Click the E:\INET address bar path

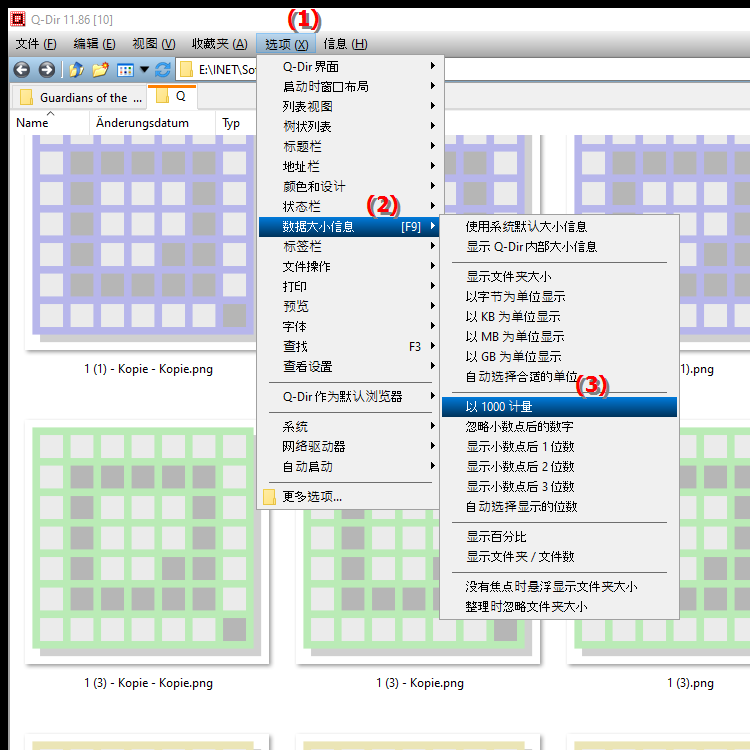(227, 70)
